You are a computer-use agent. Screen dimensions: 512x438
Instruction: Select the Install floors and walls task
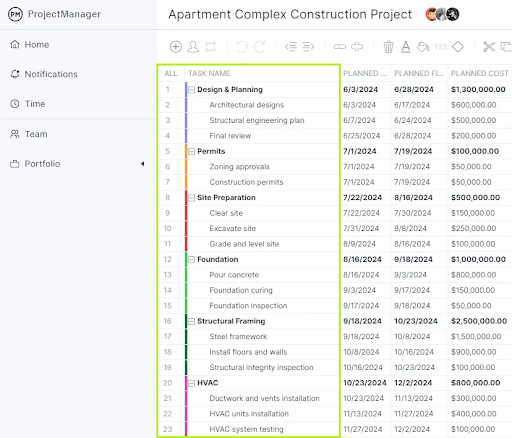click(x=248, y=352)
